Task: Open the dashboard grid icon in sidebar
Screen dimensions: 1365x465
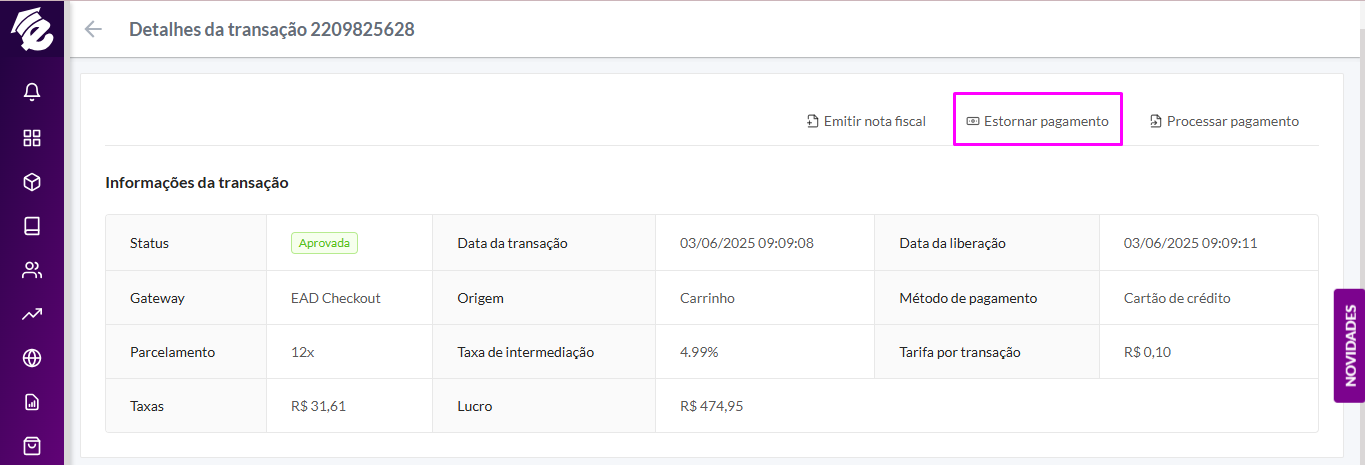Action: pyautogui.click(x=32, y=138)
